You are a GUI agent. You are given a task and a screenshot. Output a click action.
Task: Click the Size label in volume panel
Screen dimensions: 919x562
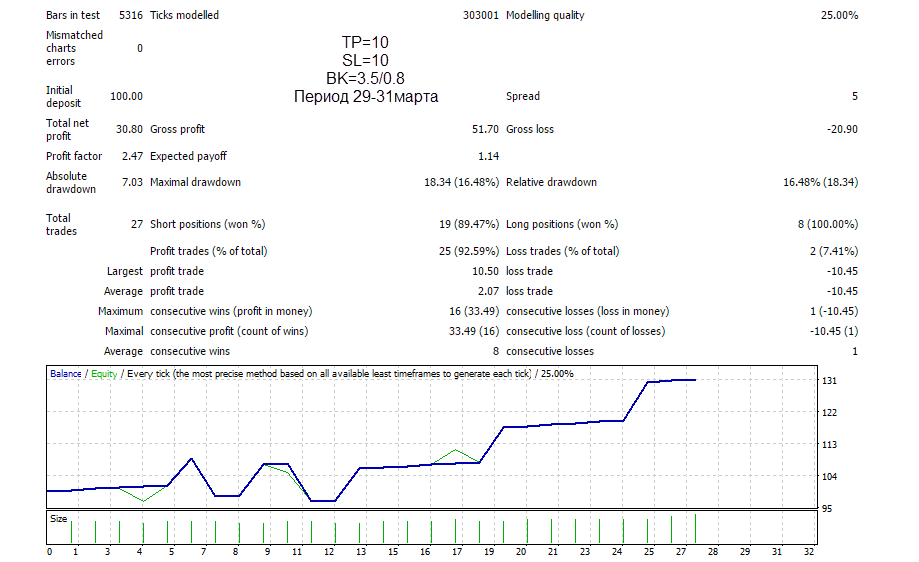pos(59,519)
